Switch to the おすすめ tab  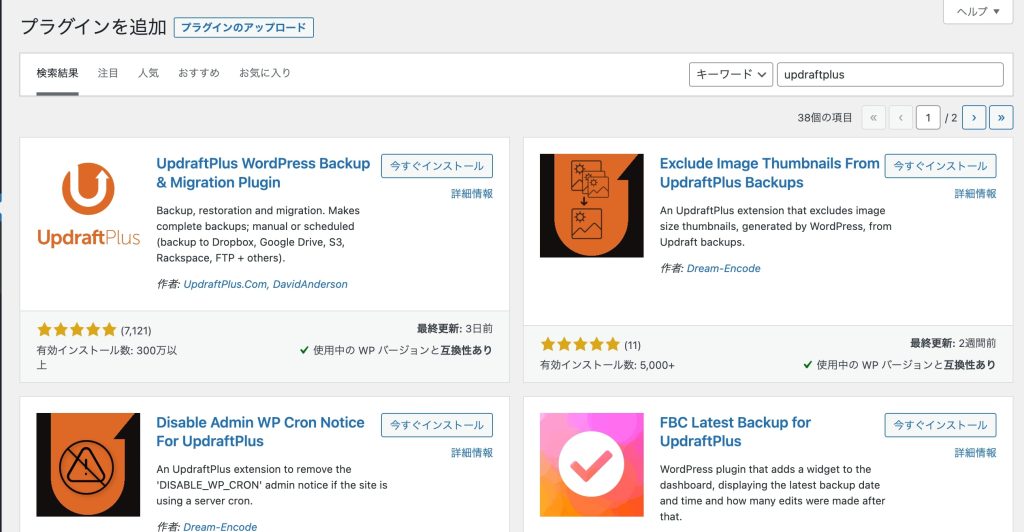(199, 73)
